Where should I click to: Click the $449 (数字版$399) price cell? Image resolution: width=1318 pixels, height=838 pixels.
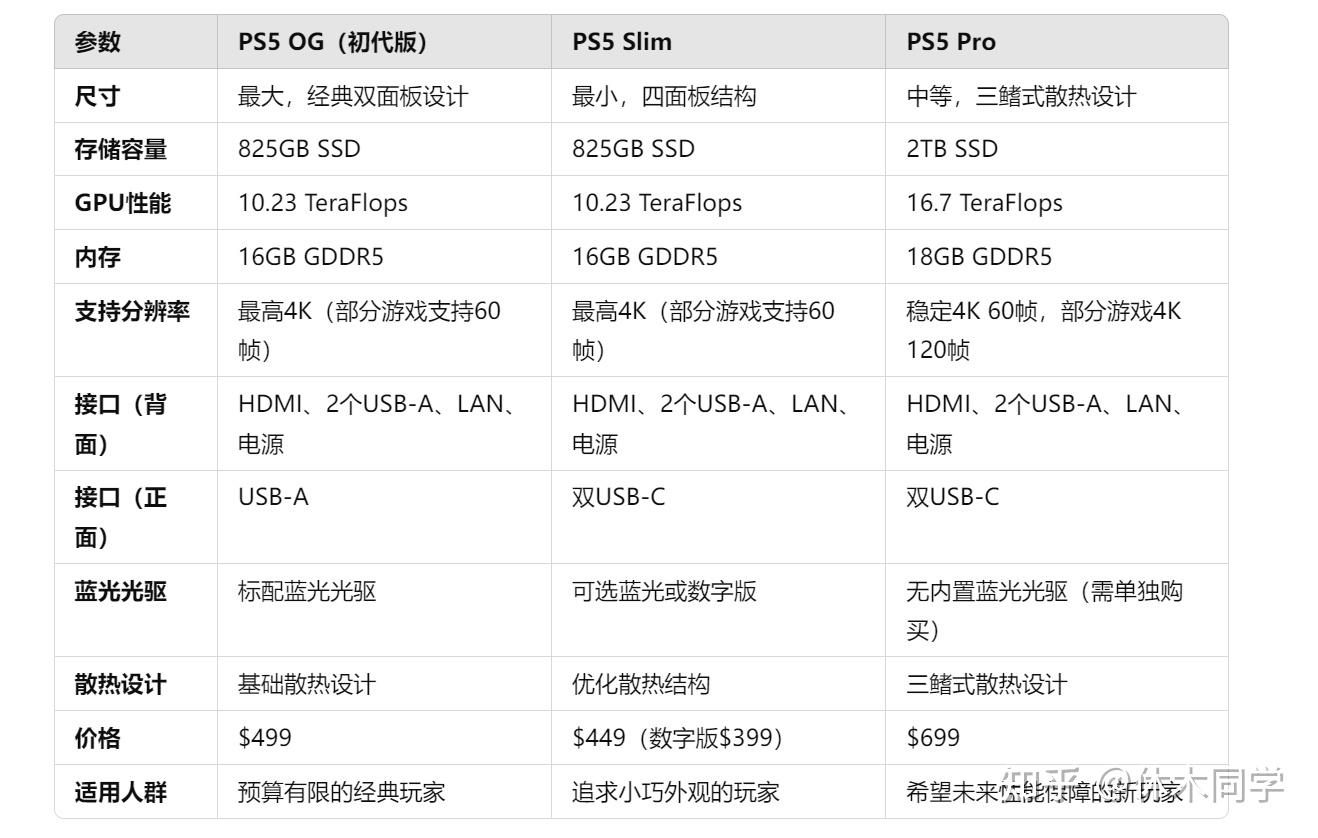[677, 738]
